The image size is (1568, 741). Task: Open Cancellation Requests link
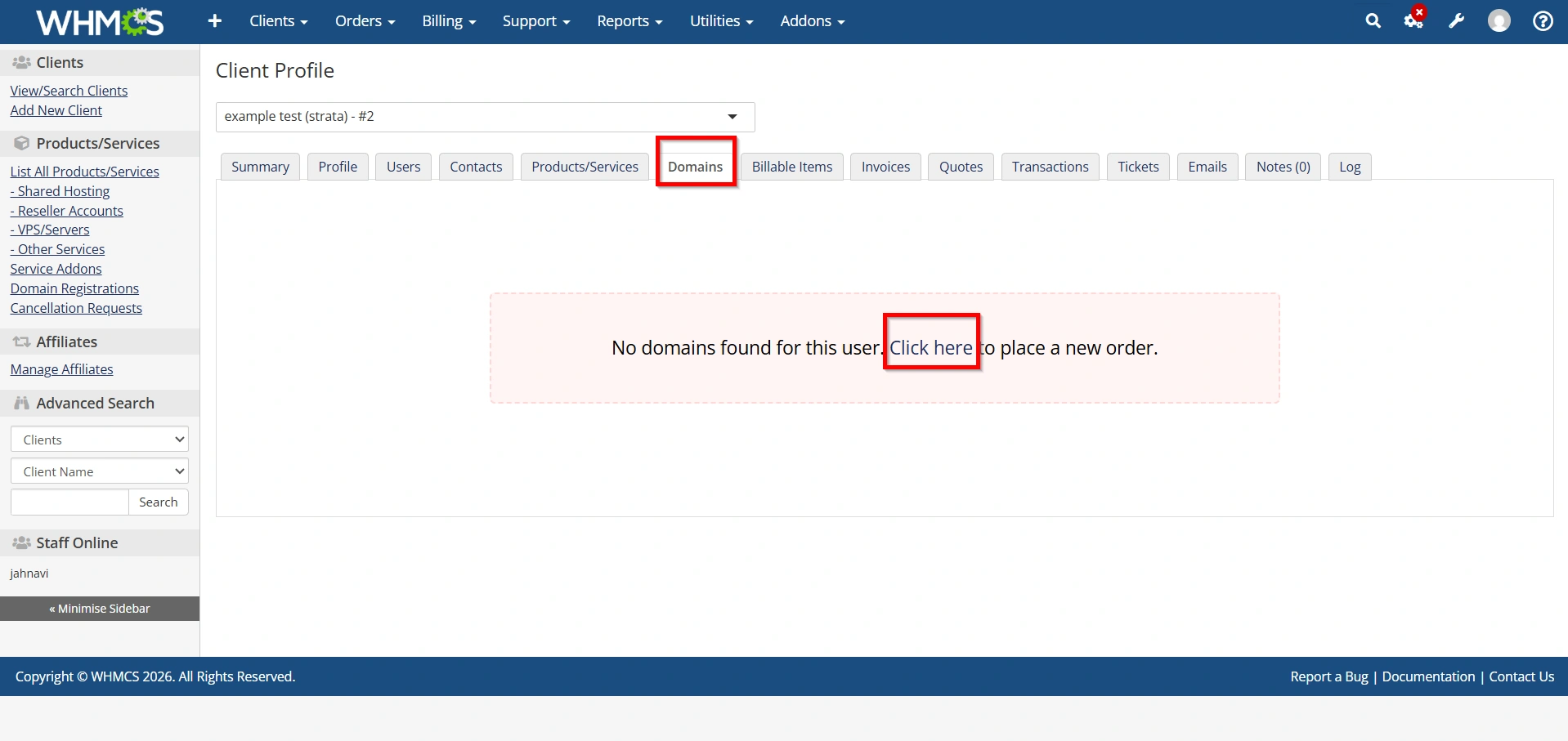pos(76,308)
